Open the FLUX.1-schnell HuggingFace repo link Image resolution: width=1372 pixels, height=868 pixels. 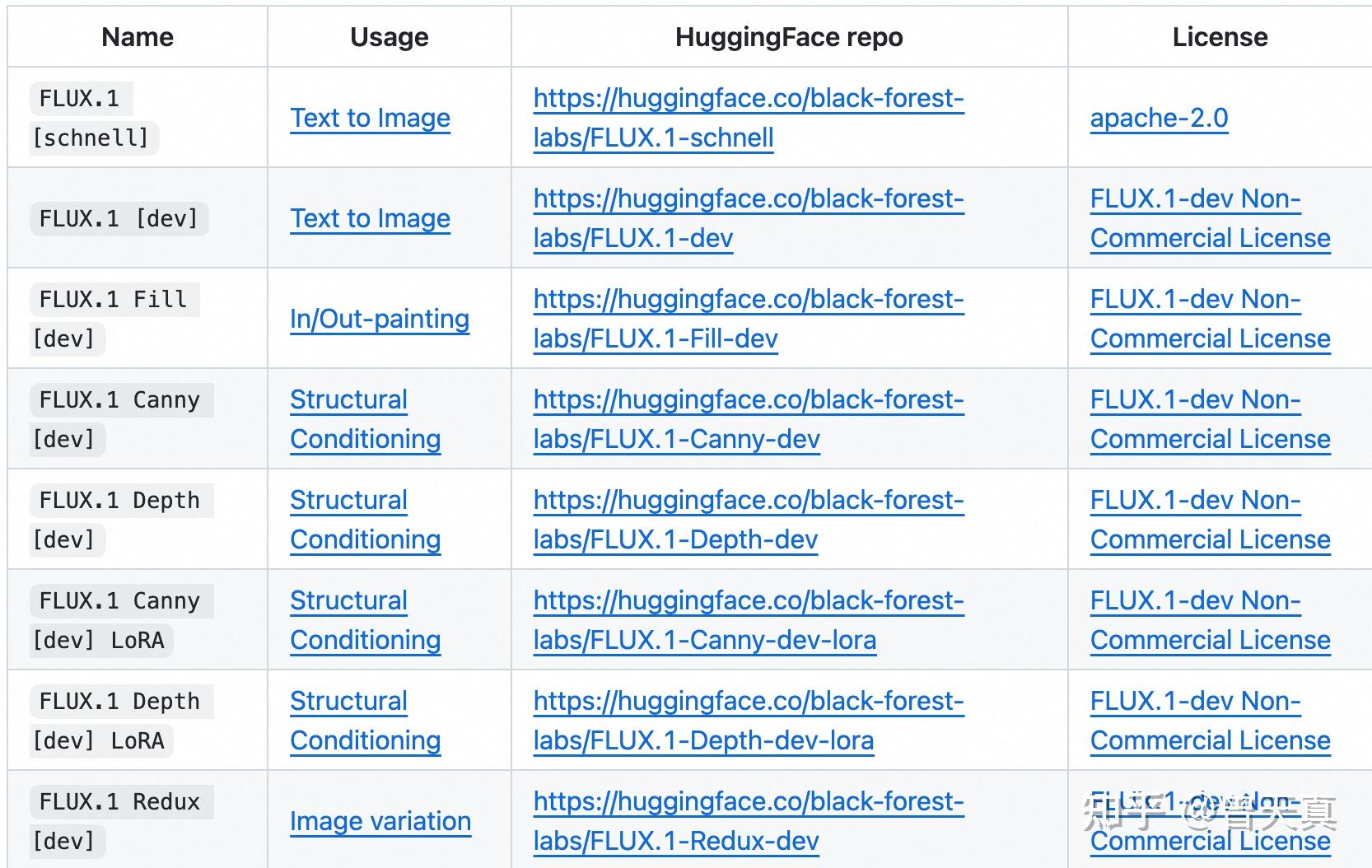point(748,99)
